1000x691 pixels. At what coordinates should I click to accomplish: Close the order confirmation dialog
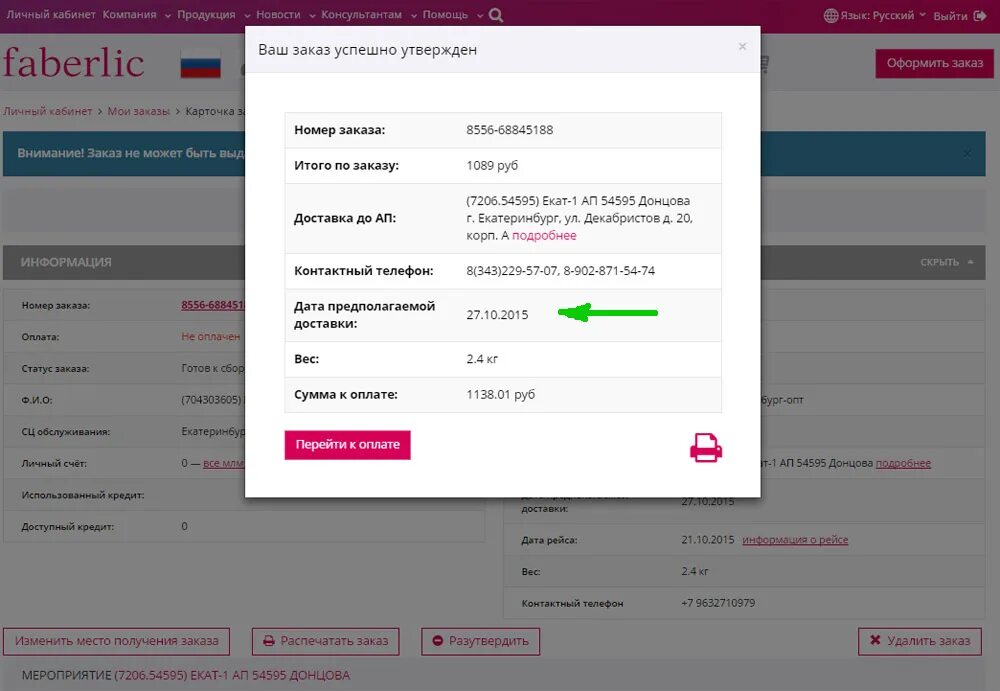pyautogui.click(x=742, y=46)
